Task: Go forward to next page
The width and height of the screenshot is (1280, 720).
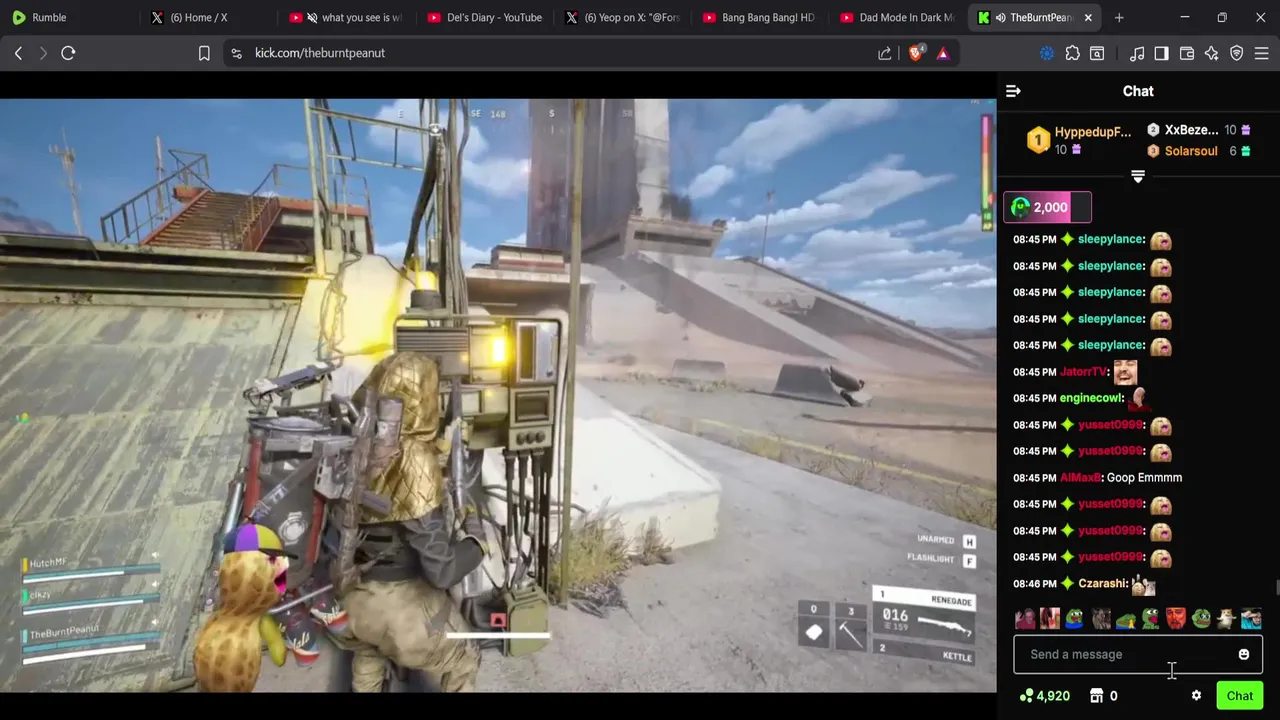Action: pos(43,53)
